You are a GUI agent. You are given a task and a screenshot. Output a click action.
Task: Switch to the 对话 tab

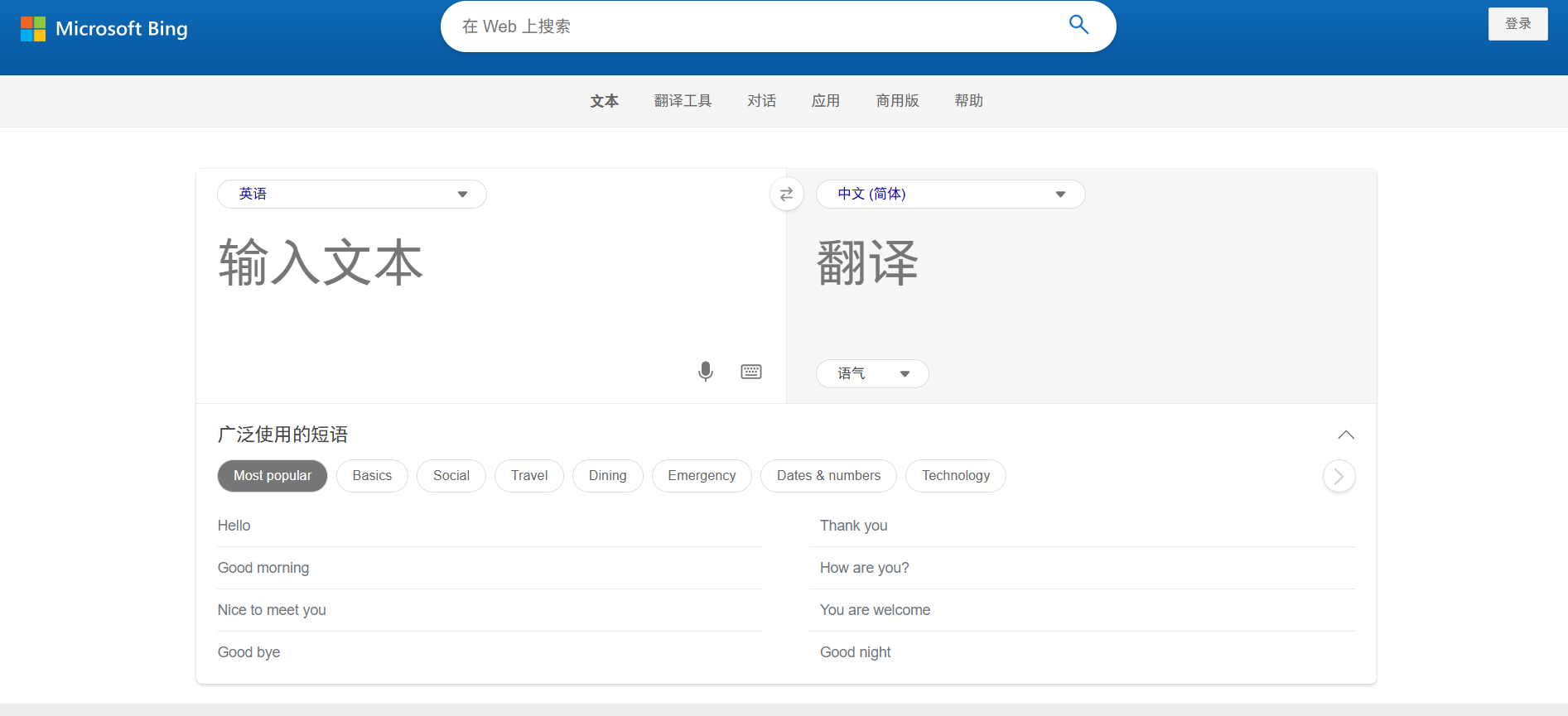click(761, 101)
